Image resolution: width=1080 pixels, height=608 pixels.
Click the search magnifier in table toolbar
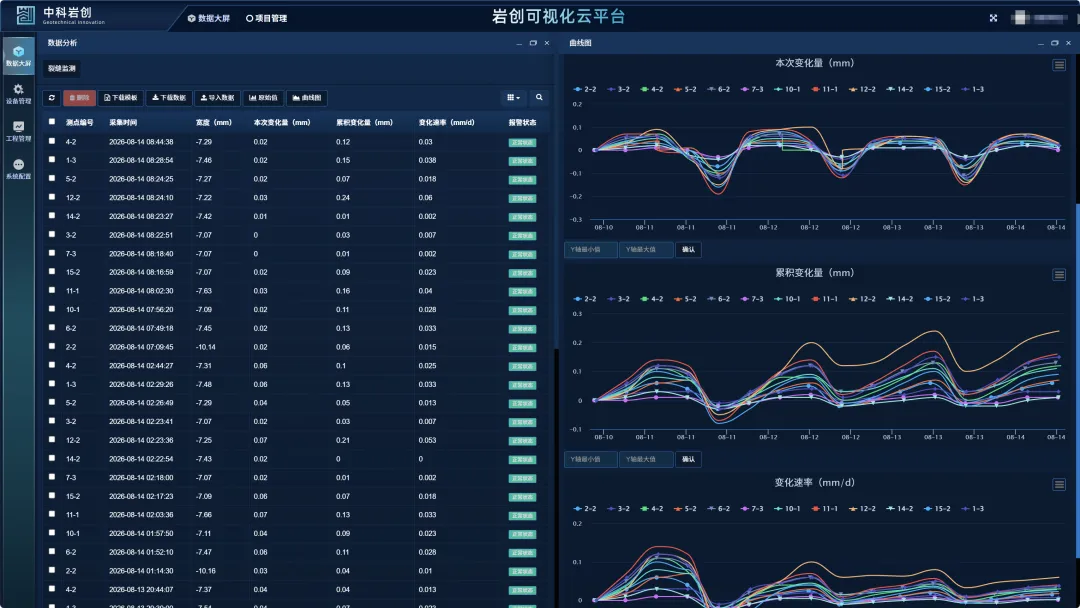(539, 98)
